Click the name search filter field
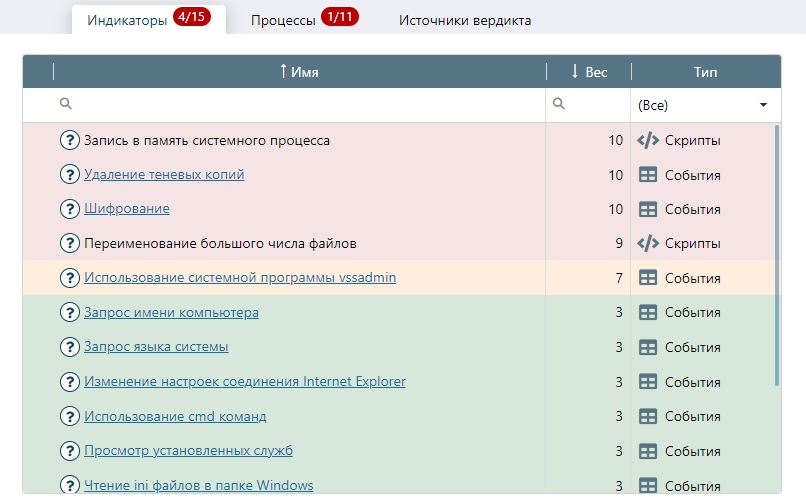 pyautogui.click(x=300, y=105)
